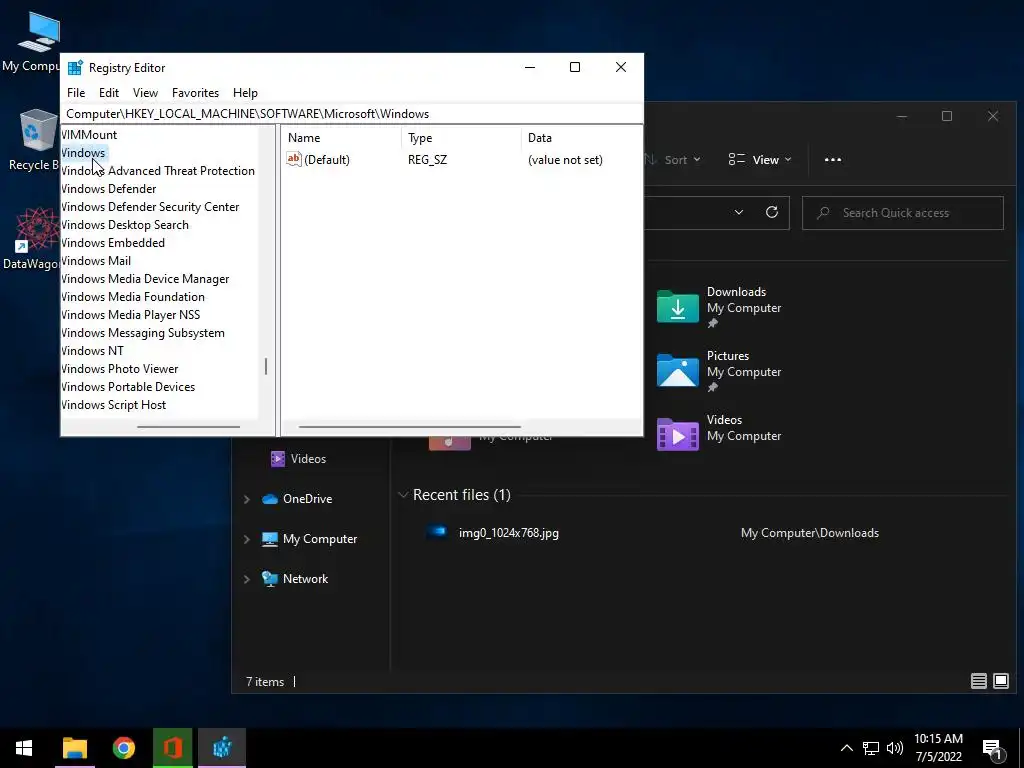Open the Videos folder in Quick access
Viewport: 1024px width, 768px height.
[x=718, y=435]
